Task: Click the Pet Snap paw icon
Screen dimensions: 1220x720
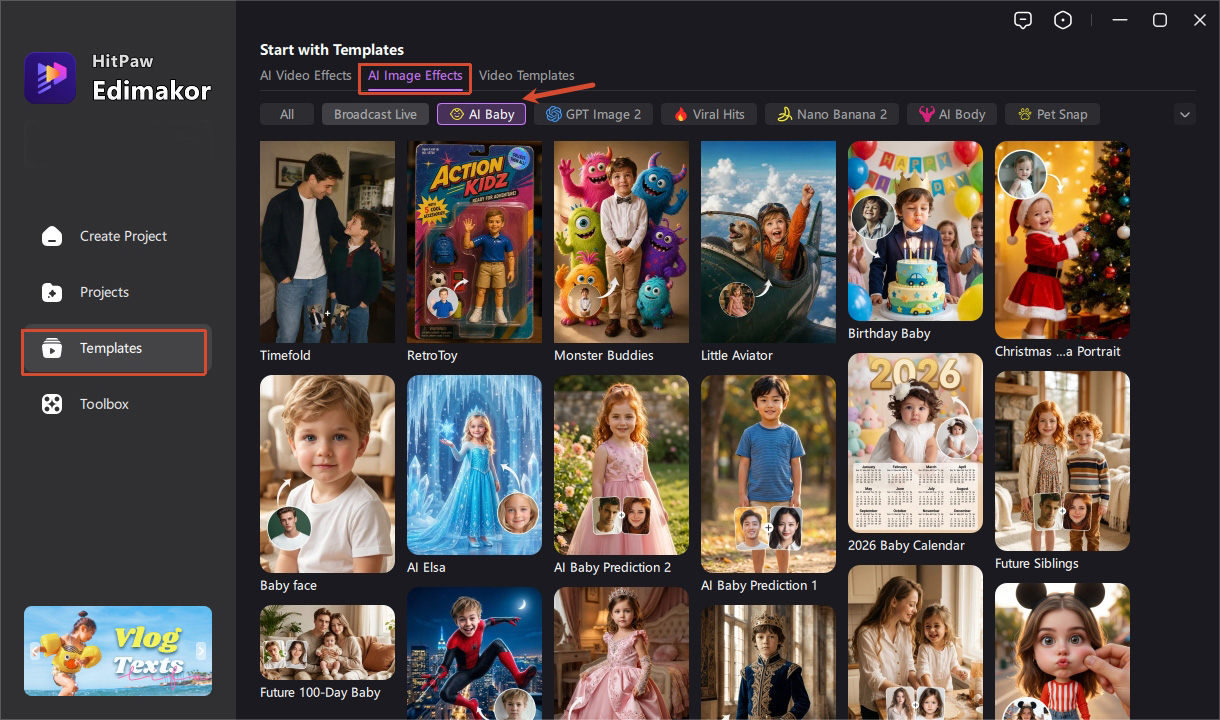Action: [1025, 115]
